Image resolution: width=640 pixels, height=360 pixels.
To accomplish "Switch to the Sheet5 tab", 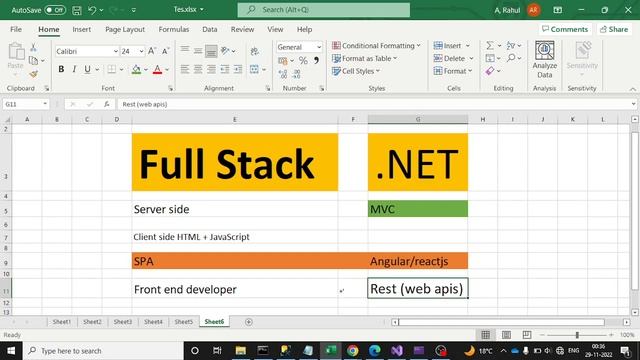I will pos(184,322).
